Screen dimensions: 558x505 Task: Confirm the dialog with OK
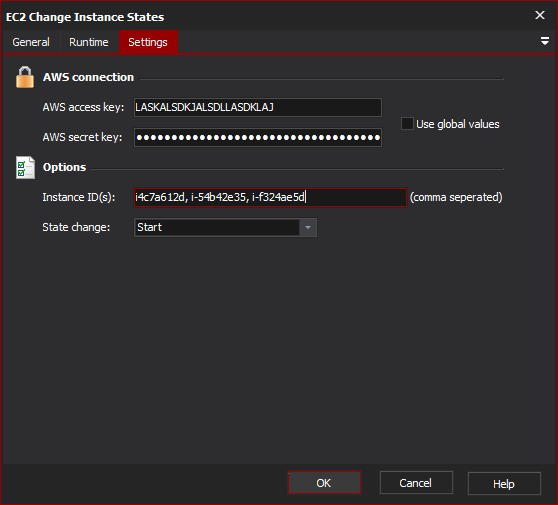point(324,483)
